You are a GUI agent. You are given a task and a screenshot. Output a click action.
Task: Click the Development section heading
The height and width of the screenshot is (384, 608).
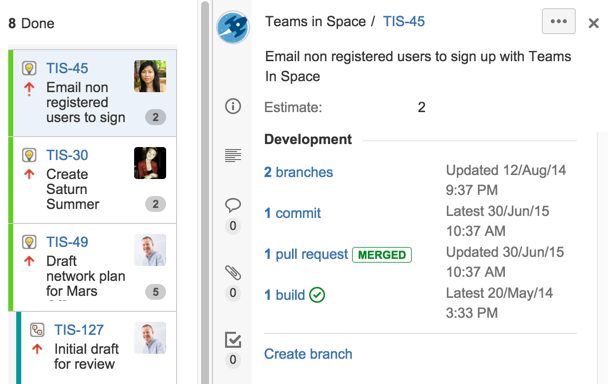[x=308, y=139]
